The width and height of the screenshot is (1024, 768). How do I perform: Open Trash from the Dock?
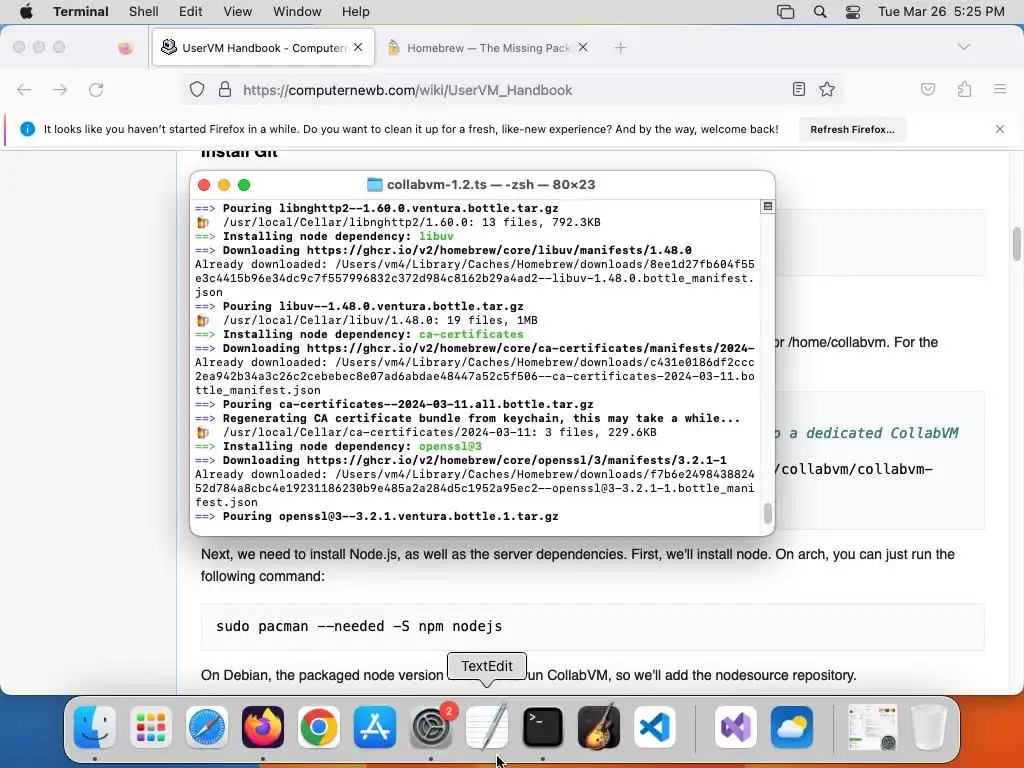929,727
